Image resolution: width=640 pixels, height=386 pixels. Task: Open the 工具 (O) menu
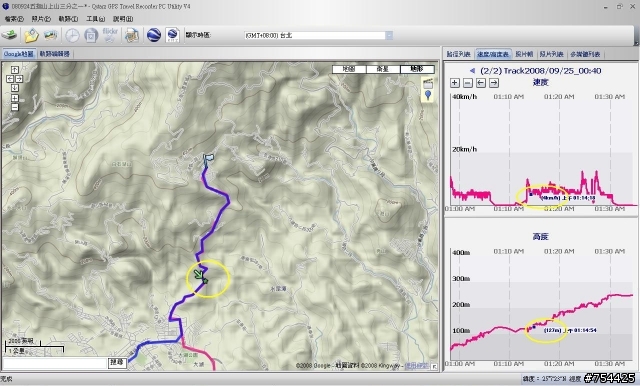coord(96,19)
